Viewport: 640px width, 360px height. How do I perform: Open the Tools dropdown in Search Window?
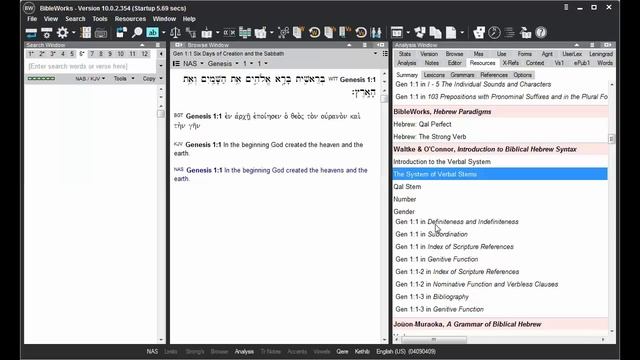click(x=124, y=78)
